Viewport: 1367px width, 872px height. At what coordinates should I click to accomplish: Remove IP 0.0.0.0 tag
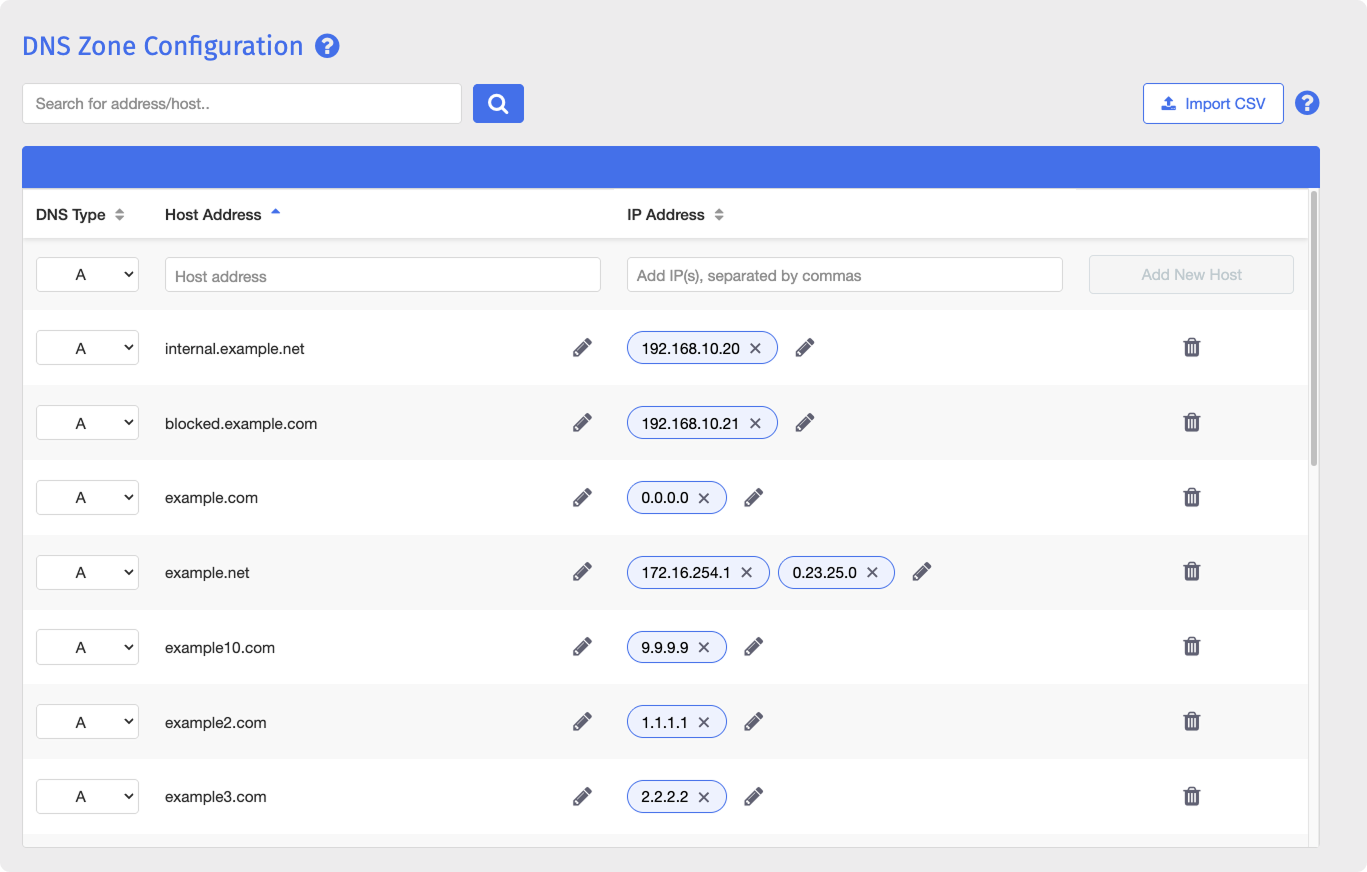(704, 498)
